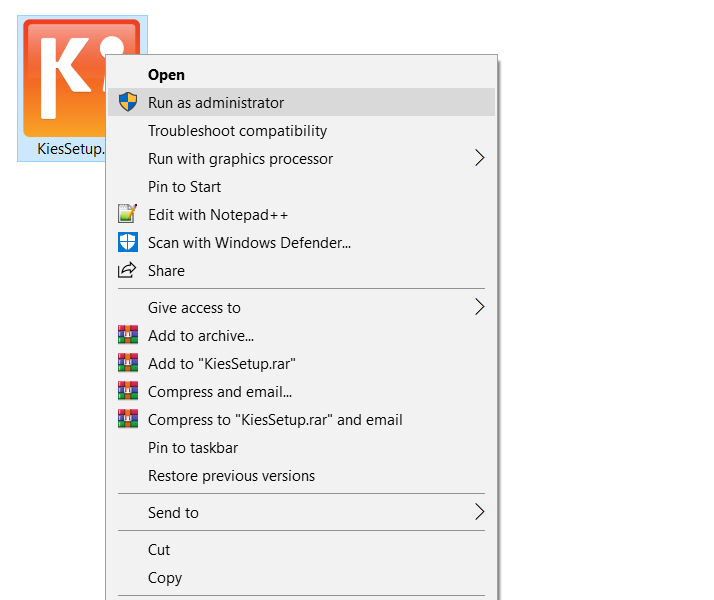Select Compress and email option
The width and height of the screenshot is (714, 600).
(x=301, y=392)
